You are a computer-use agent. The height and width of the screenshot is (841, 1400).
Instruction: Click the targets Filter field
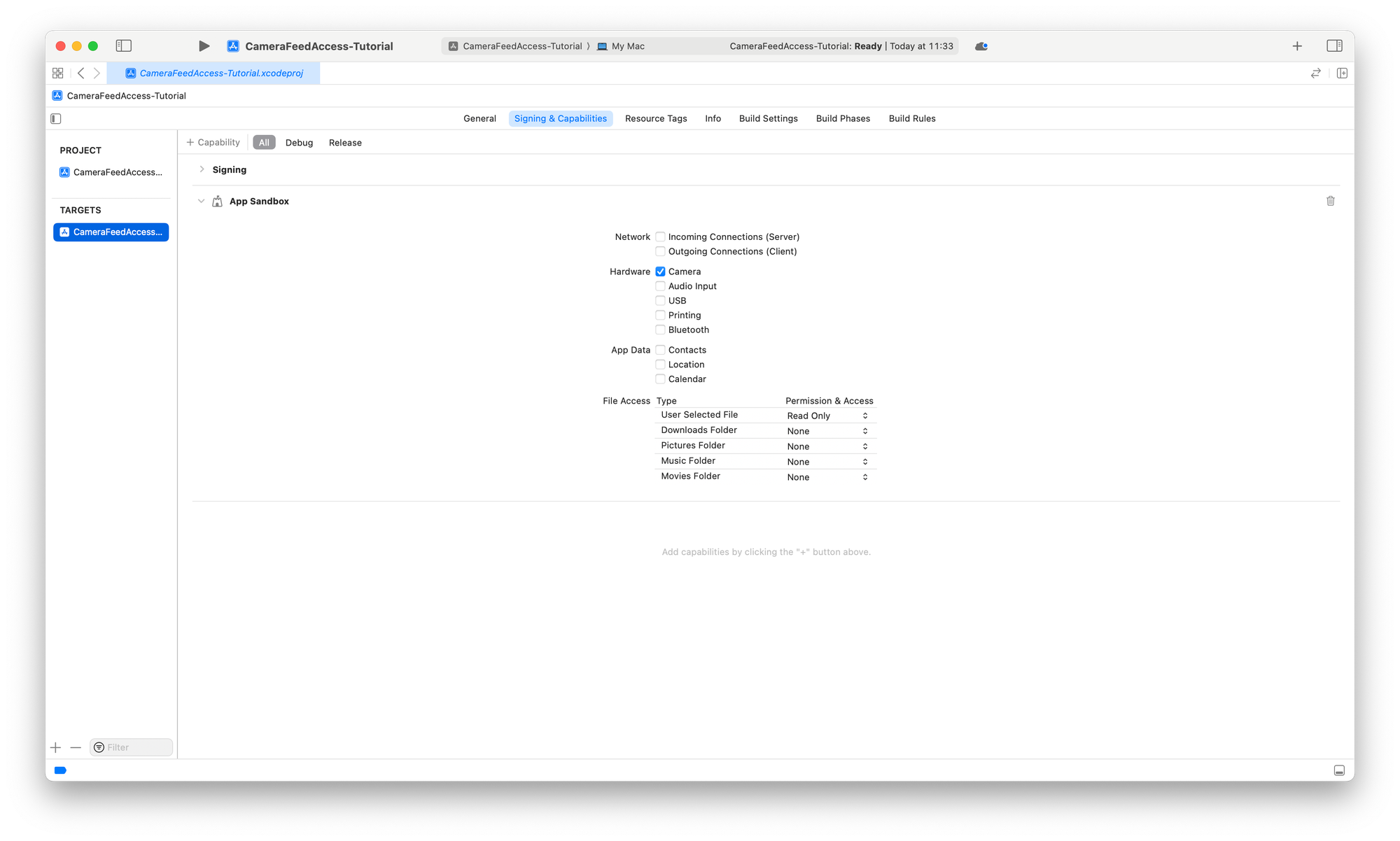click(x=136, y=747)
